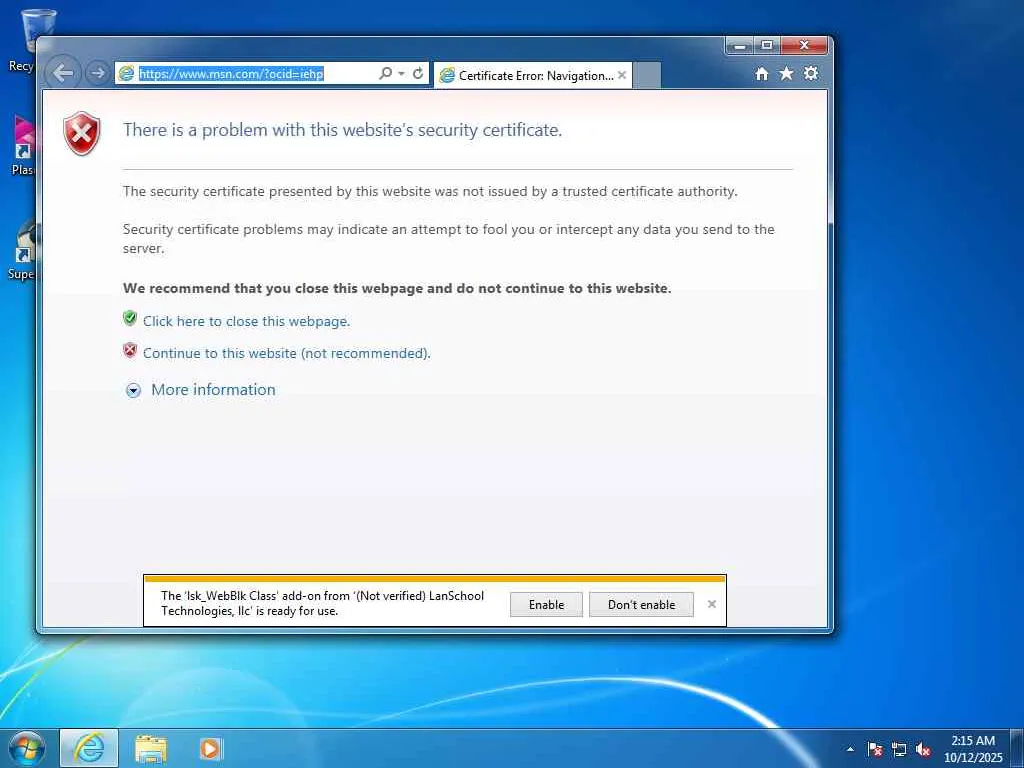Click the Internet Explorer page icon in address bar
Image resolution: width=1024 pixels, height=768 pixels.
[x=125, y=74]
